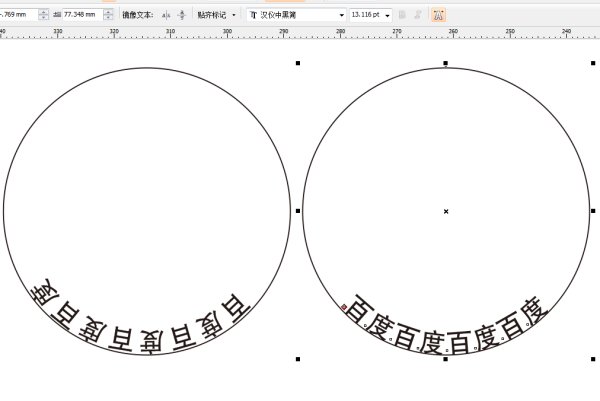Click the middle-right selection handle of right circle
Screen dimensions: 600x401
coord(593,211)
